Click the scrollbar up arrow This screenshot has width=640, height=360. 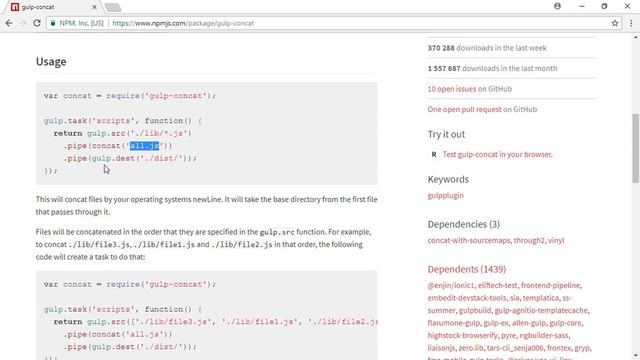(x=636, y=37)
